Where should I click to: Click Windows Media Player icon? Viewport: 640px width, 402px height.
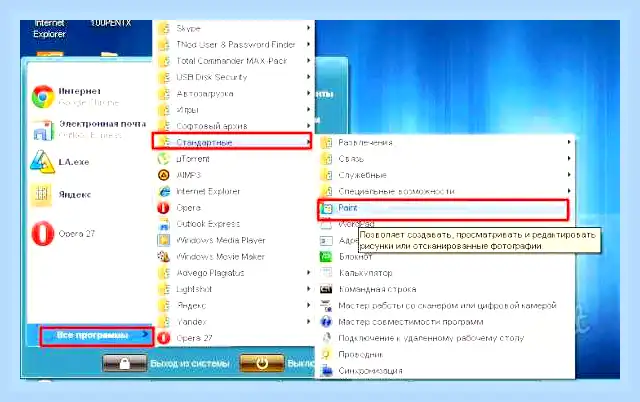click(x=164, y=240)
